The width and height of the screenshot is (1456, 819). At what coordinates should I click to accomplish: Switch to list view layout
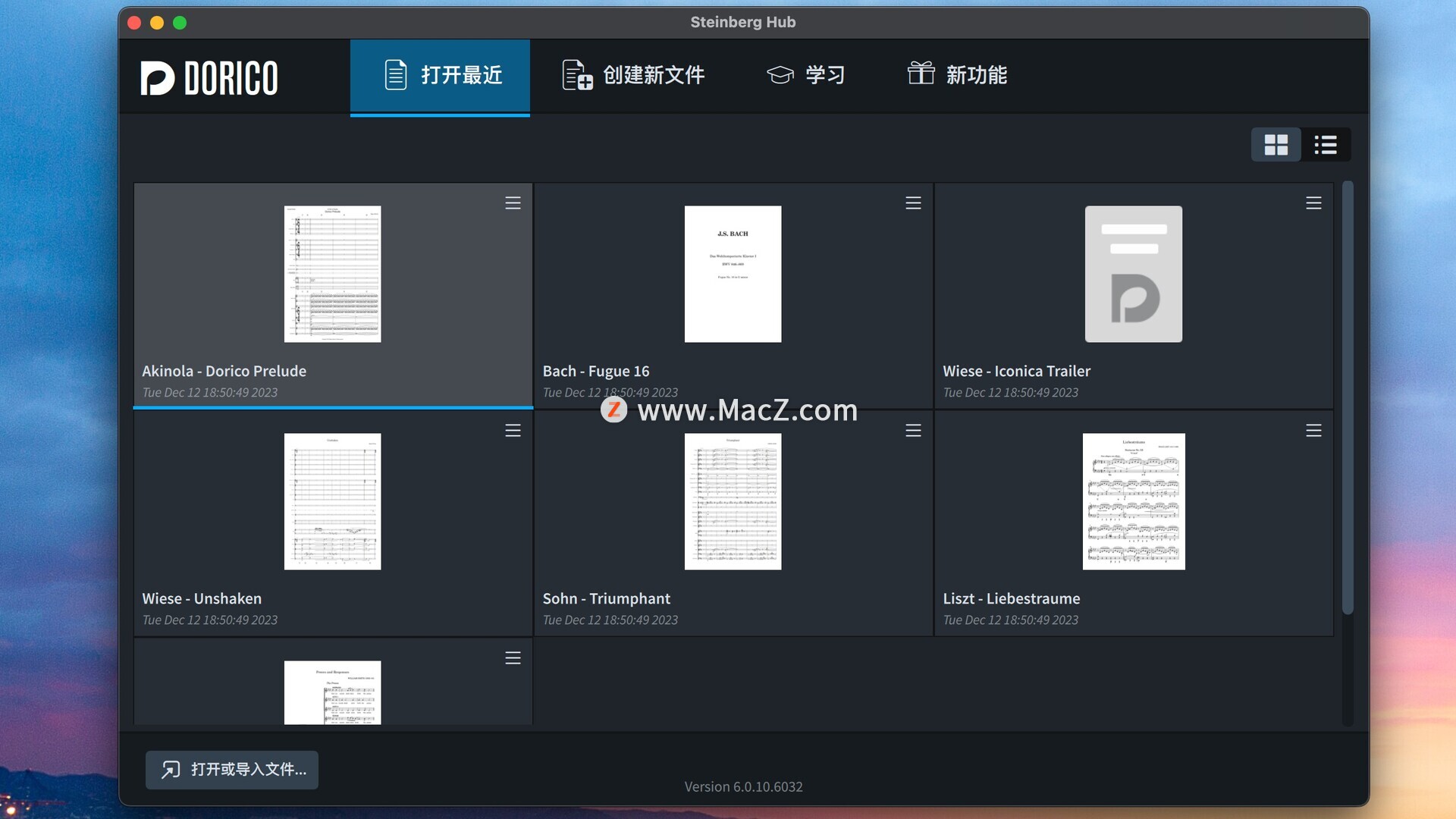pyautogui.click(x=1326, y=145)
